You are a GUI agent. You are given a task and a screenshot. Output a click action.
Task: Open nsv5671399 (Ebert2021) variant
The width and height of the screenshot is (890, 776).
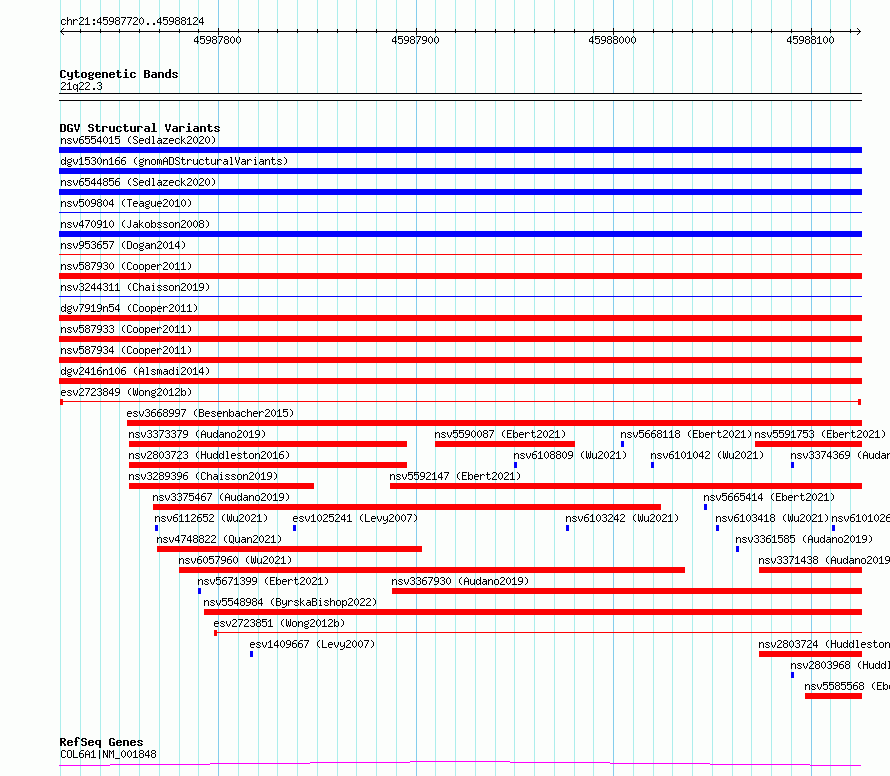coord(263,581)
